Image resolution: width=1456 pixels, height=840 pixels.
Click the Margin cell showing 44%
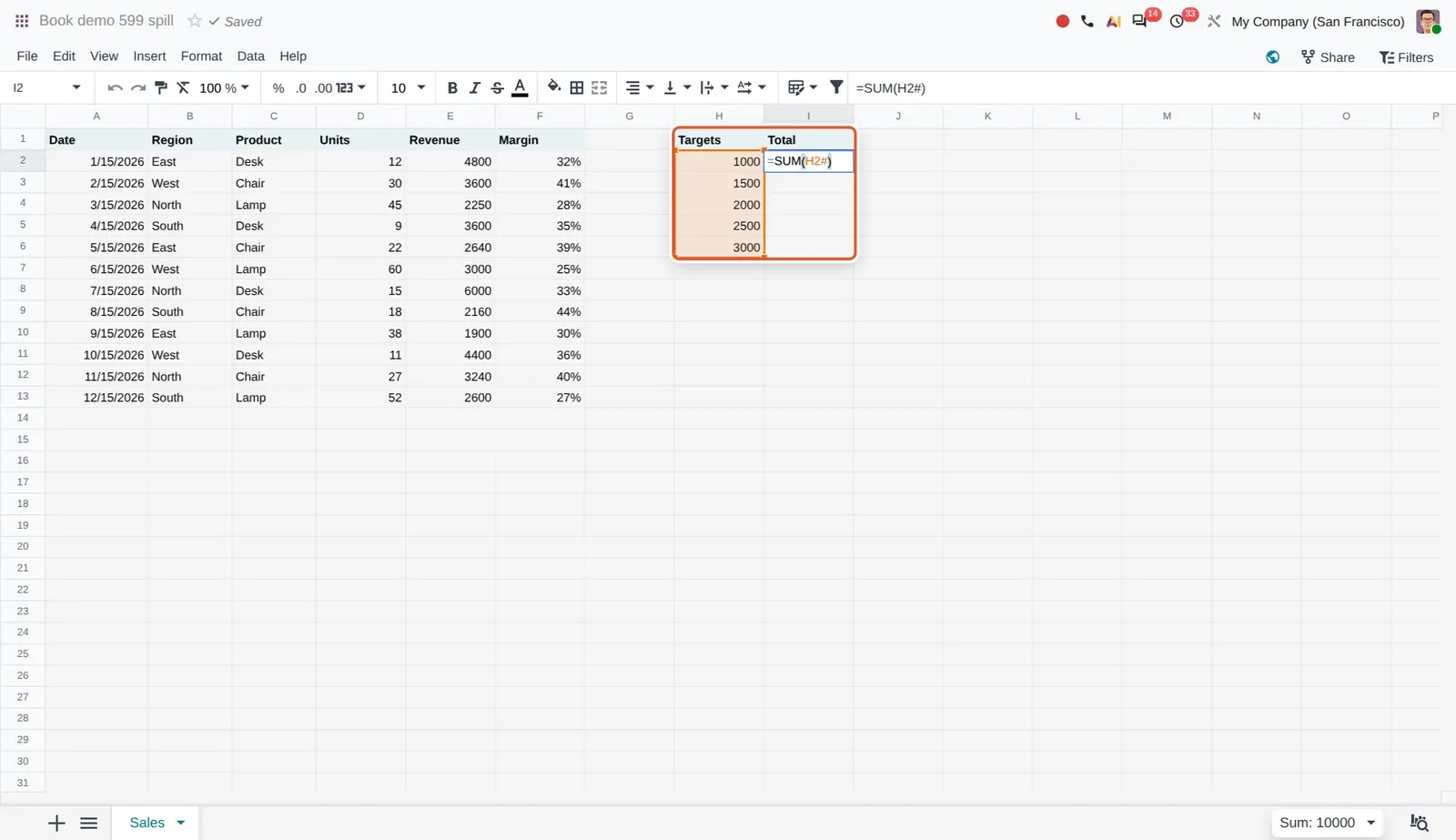[540, 312]
